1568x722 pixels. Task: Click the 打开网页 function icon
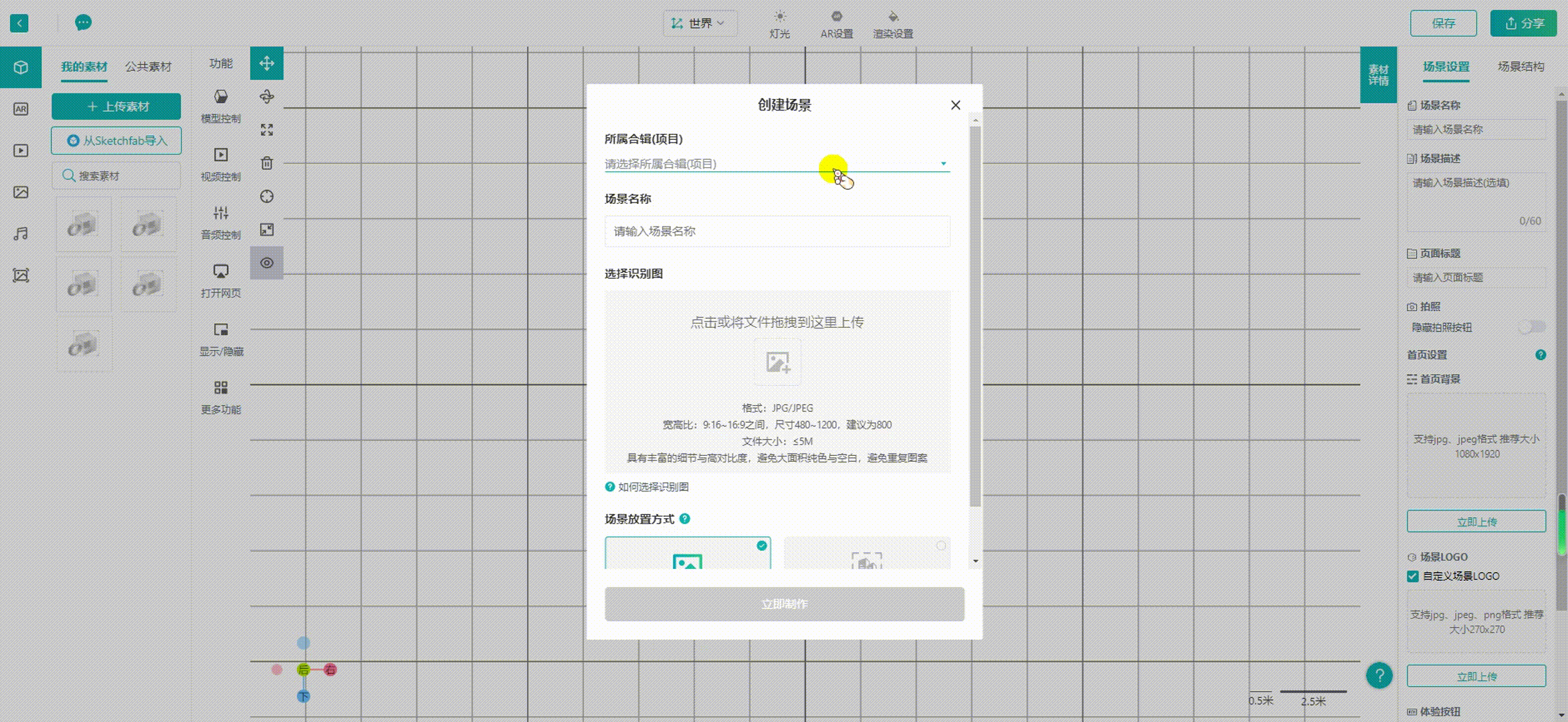click(221, 271)
